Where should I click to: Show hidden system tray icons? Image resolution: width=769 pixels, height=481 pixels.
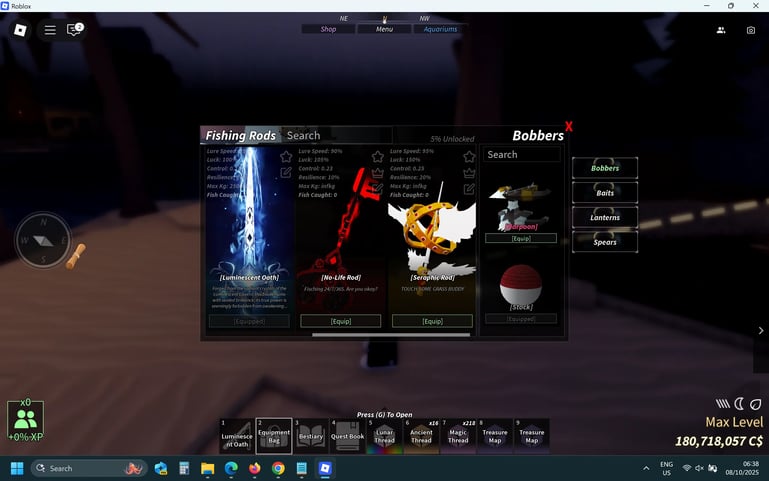(x=646, y=468)
